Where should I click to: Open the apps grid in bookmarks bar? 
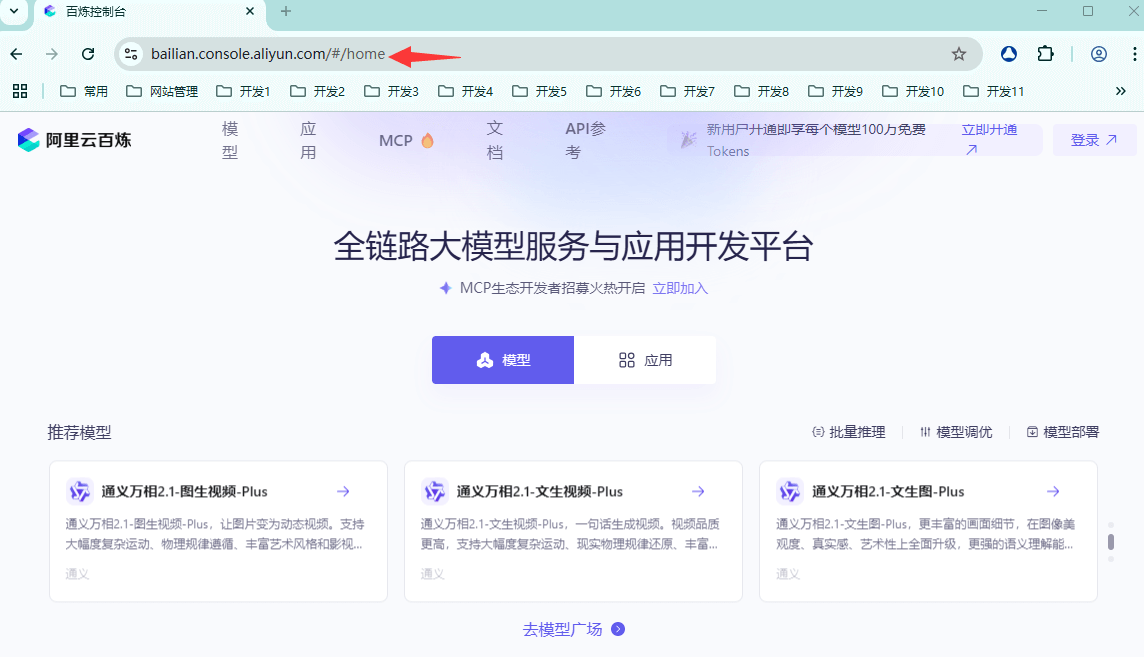(x=20, y=91)
